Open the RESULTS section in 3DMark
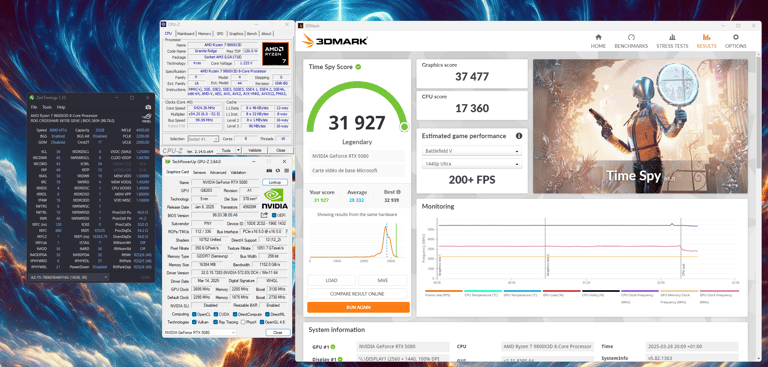 706,41
